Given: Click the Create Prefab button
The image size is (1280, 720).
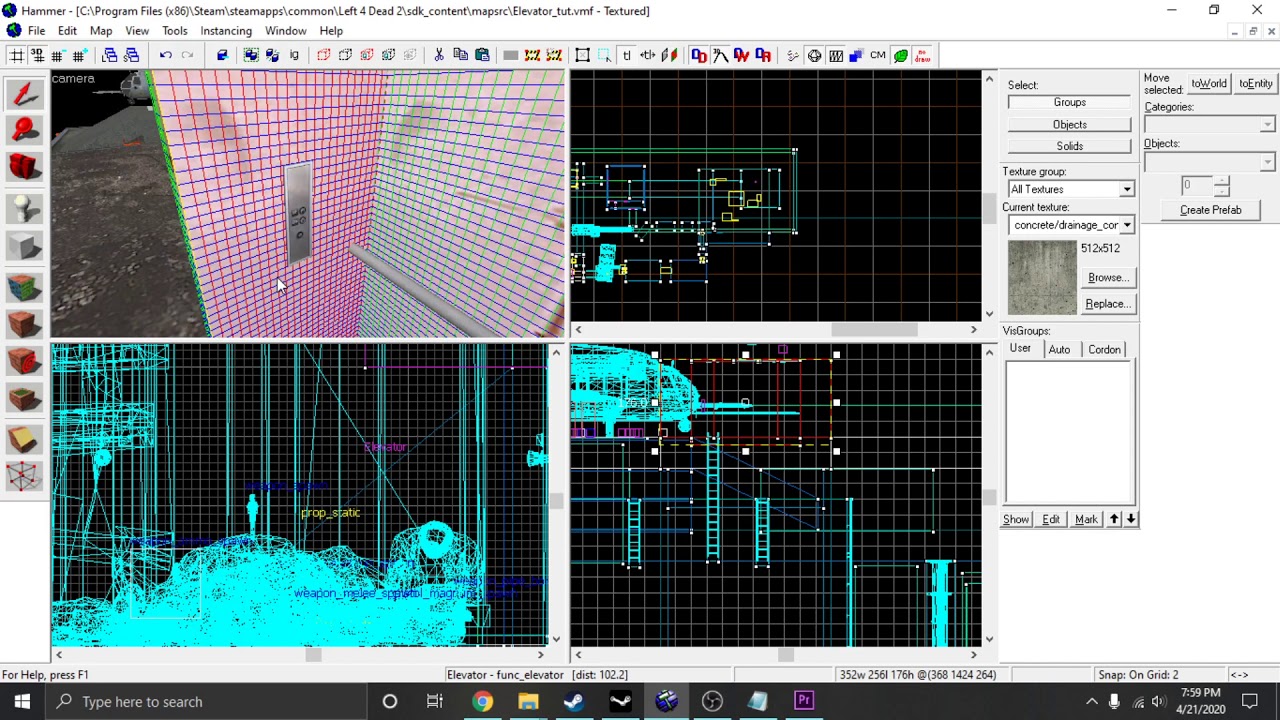Looking at the screenshot, I should tap(1210, 210).
